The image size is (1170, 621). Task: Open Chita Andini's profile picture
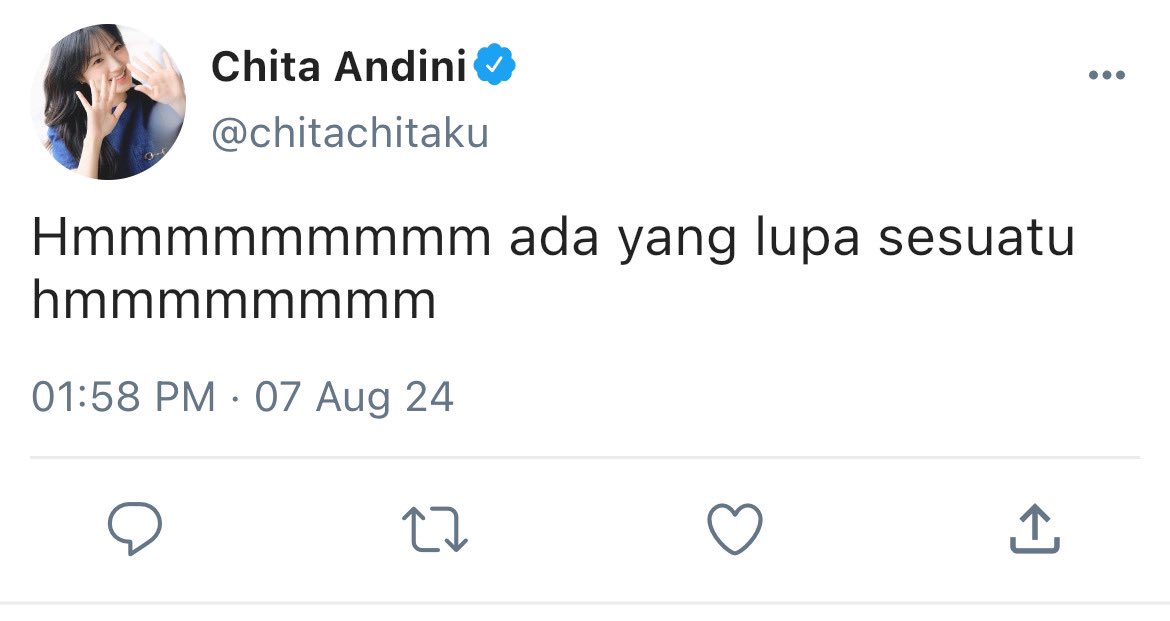[109, 102]
